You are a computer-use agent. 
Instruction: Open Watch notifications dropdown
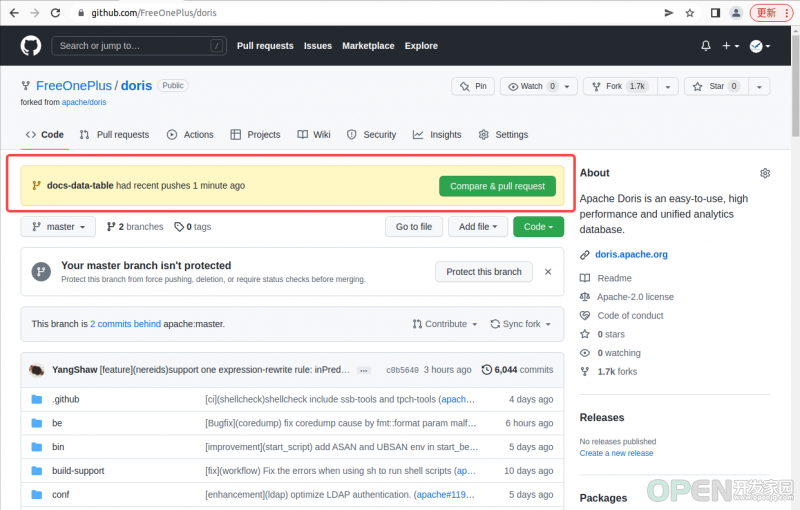(538, 86)
